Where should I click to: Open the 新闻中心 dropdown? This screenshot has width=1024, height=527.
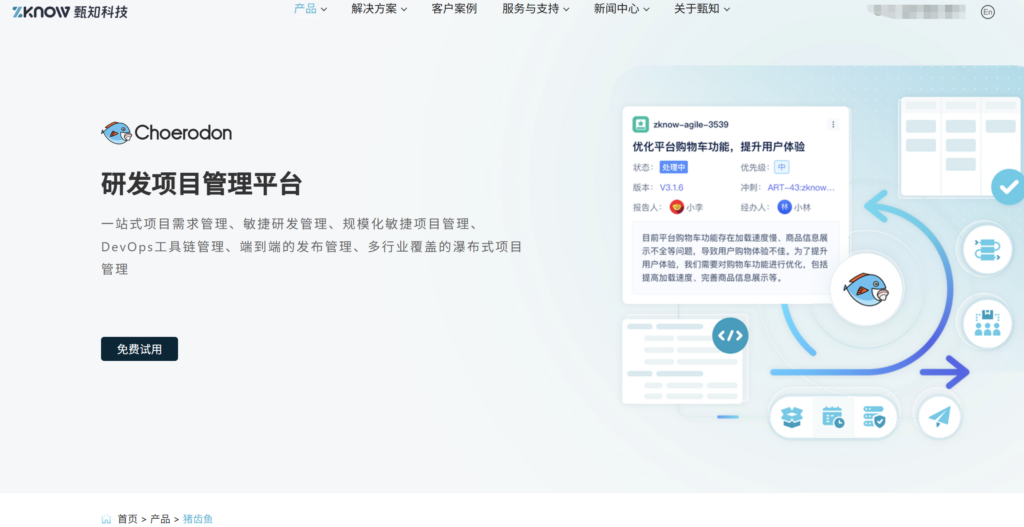[x=622, y=8]
